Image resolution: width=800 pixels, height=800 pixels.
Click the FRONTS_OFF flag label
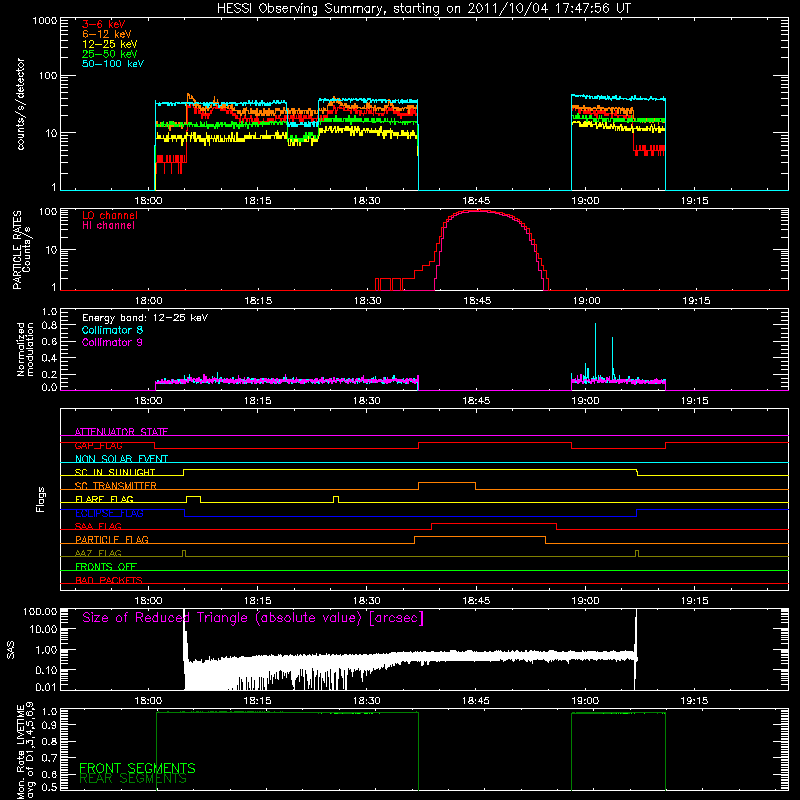tap(106, 566)
